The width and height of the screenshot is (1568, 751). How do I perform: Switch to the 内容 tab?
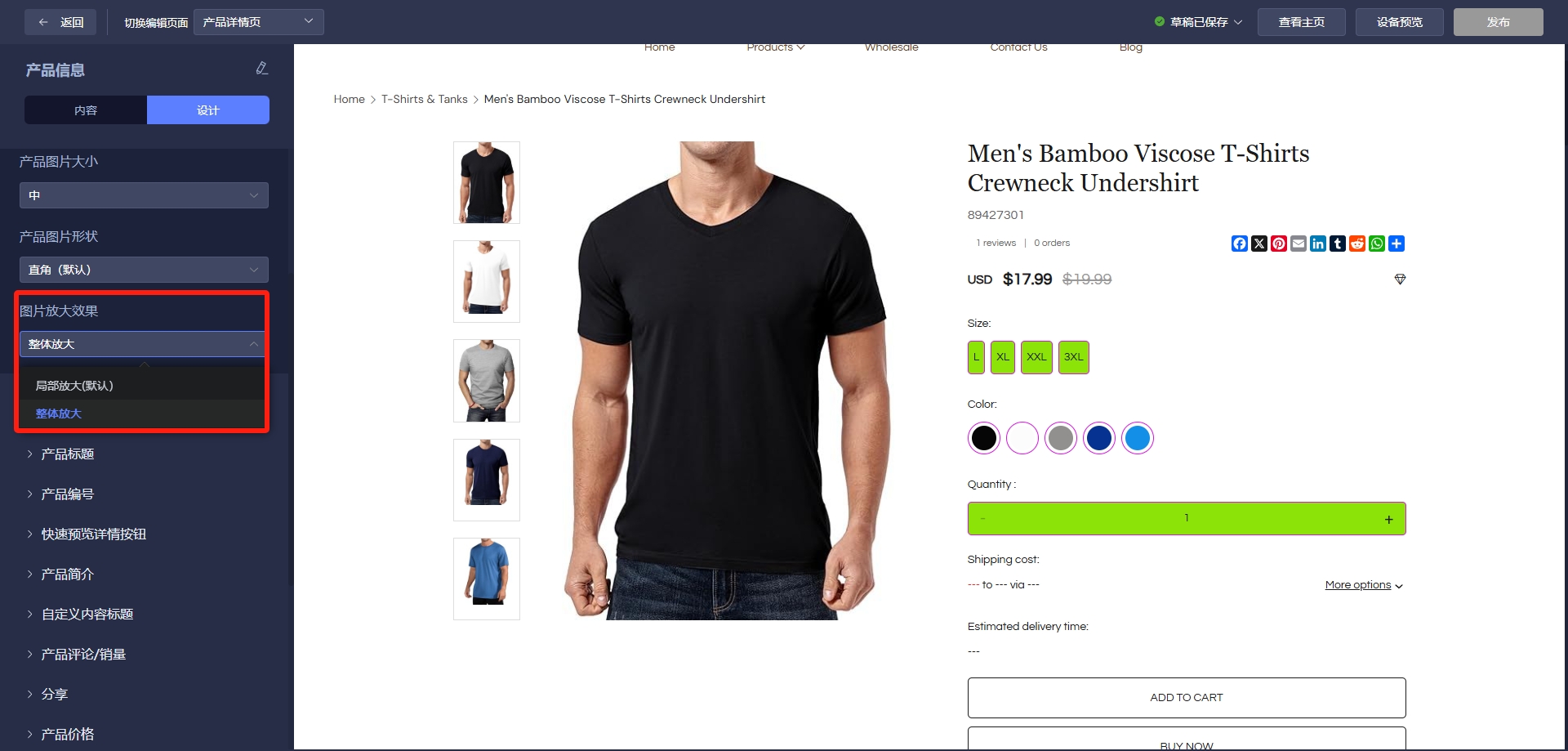86,110
